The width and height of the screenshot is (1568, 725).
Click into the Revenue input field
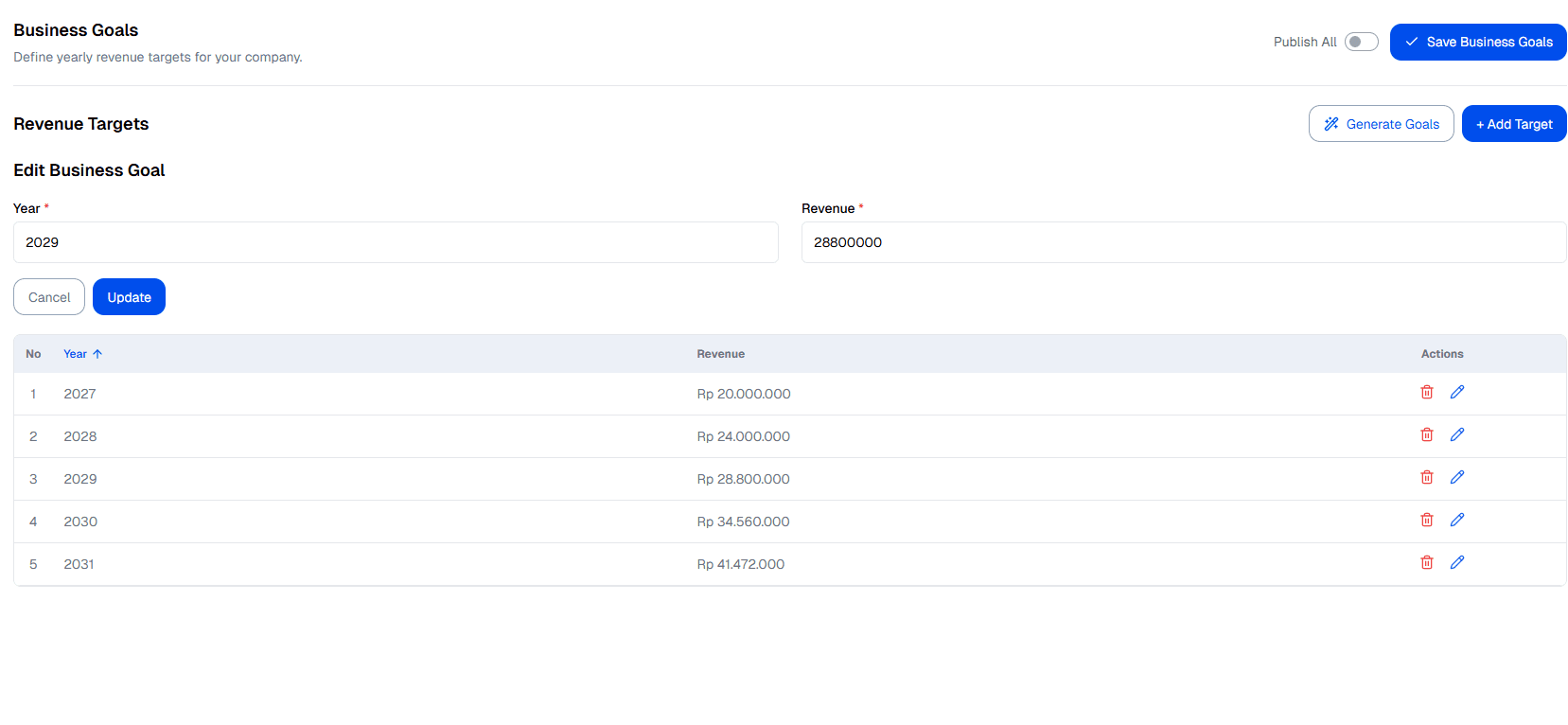[x=1183, y=242]
